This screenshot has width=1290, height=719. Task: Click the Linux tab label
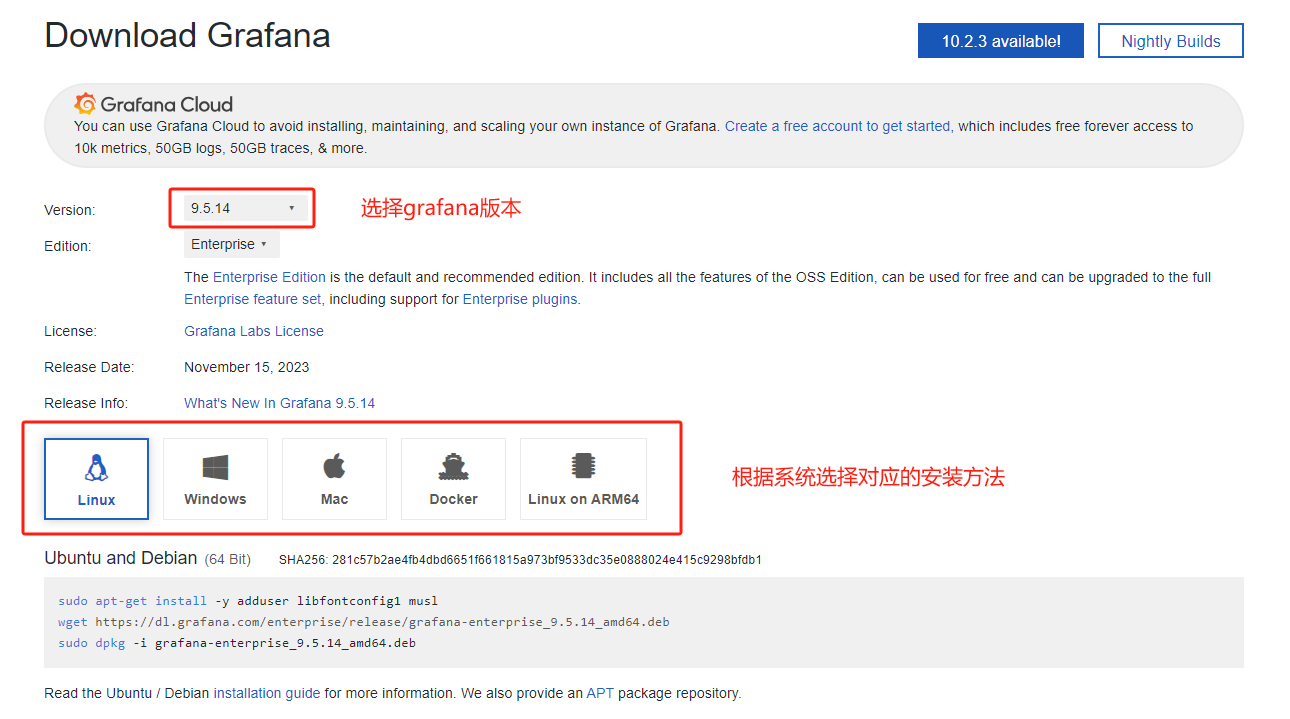click(x=96, y=500)
